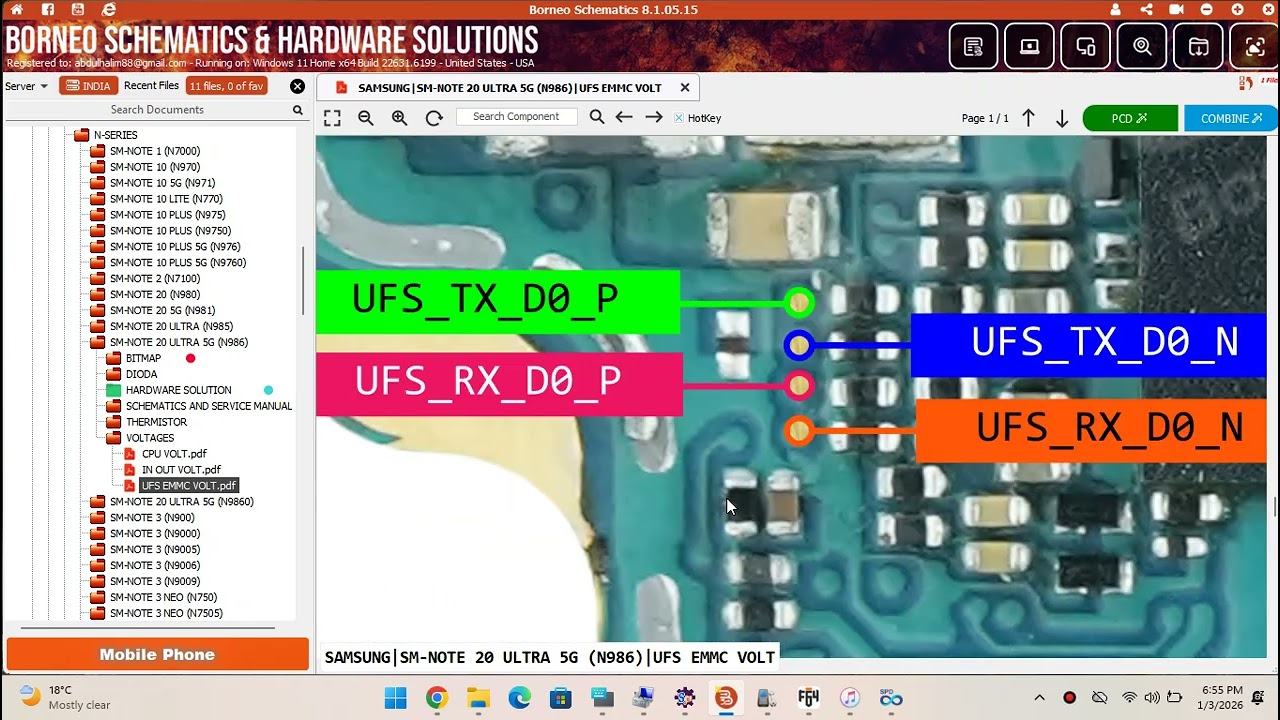This screenshot has width=1280, height=720.
Task: Click the document tree vertical scrollbar
Action: click(302, 280)
